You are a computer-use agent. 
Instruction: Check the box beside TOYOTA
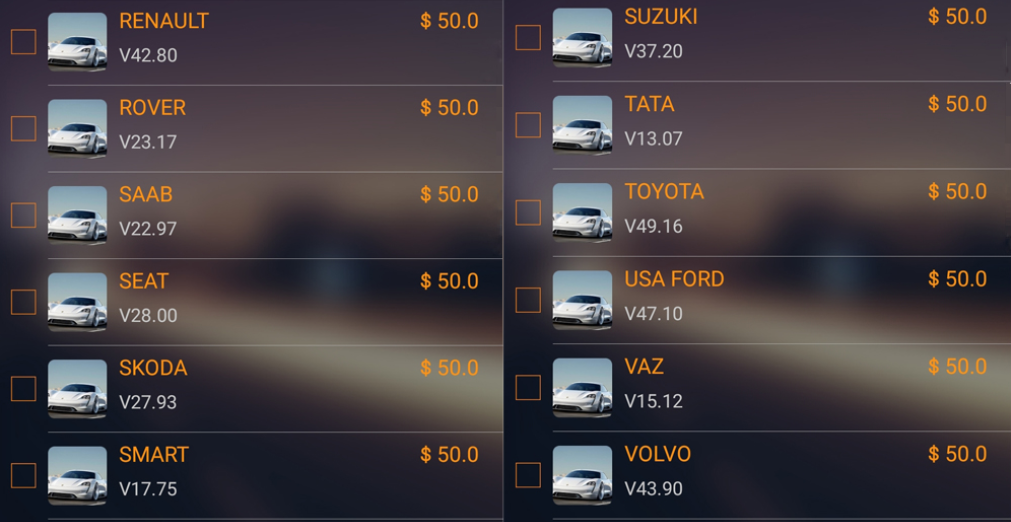pyautogui.click(x=527, y=213)
